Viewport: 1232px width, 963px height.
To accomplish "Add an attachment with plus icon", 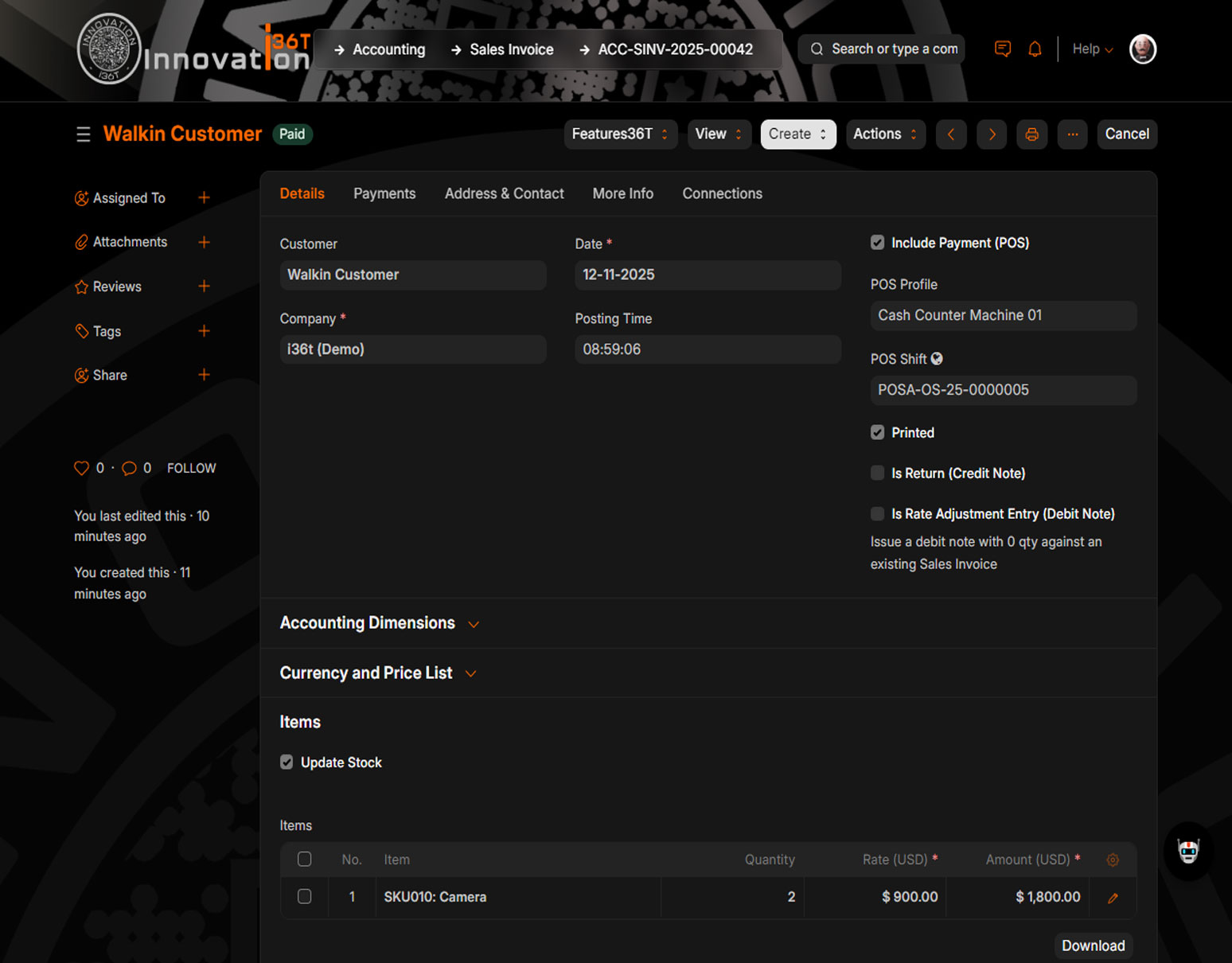I will click(x=204, y=242).
